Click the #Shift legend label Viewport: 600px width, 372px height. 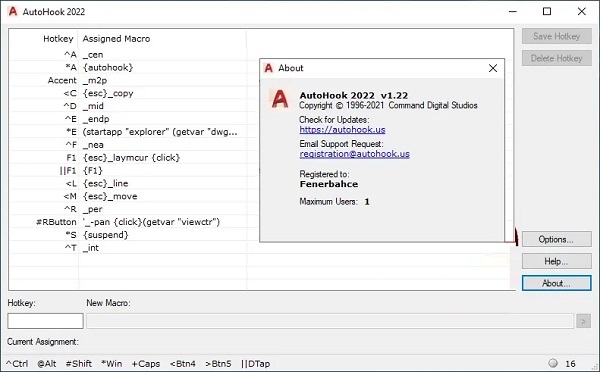[79, 364]
